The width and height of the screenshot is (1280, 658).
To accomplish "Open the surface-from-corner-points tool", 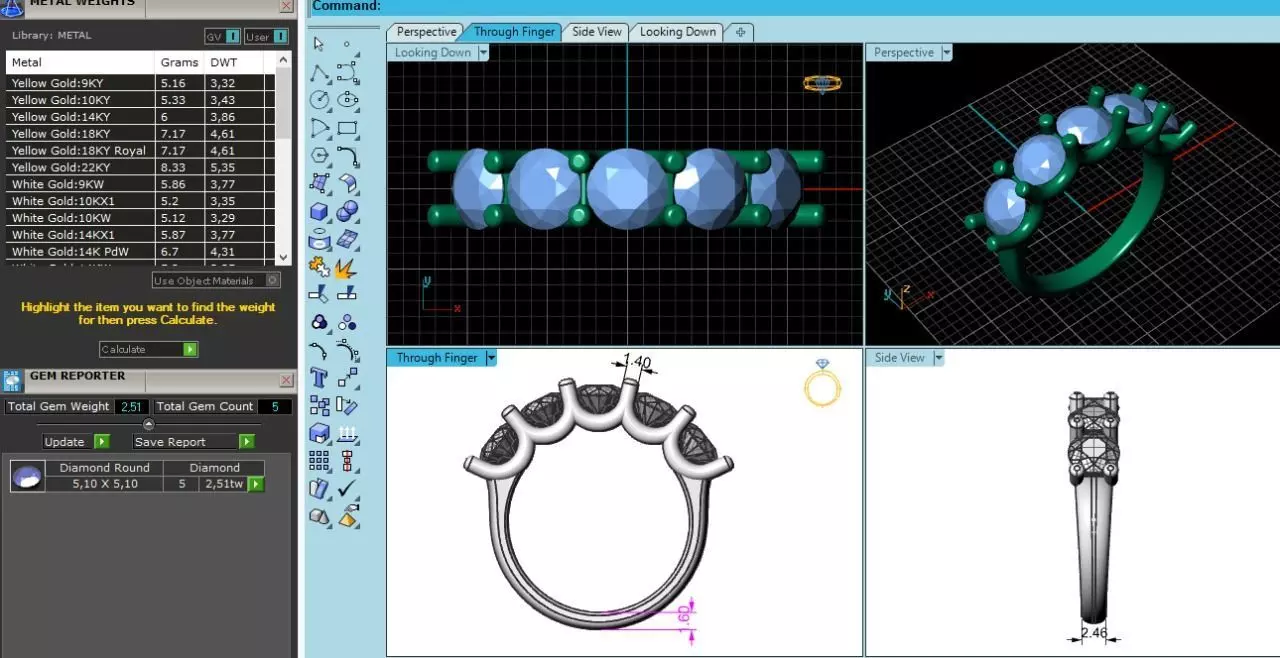I will (319, 183).
